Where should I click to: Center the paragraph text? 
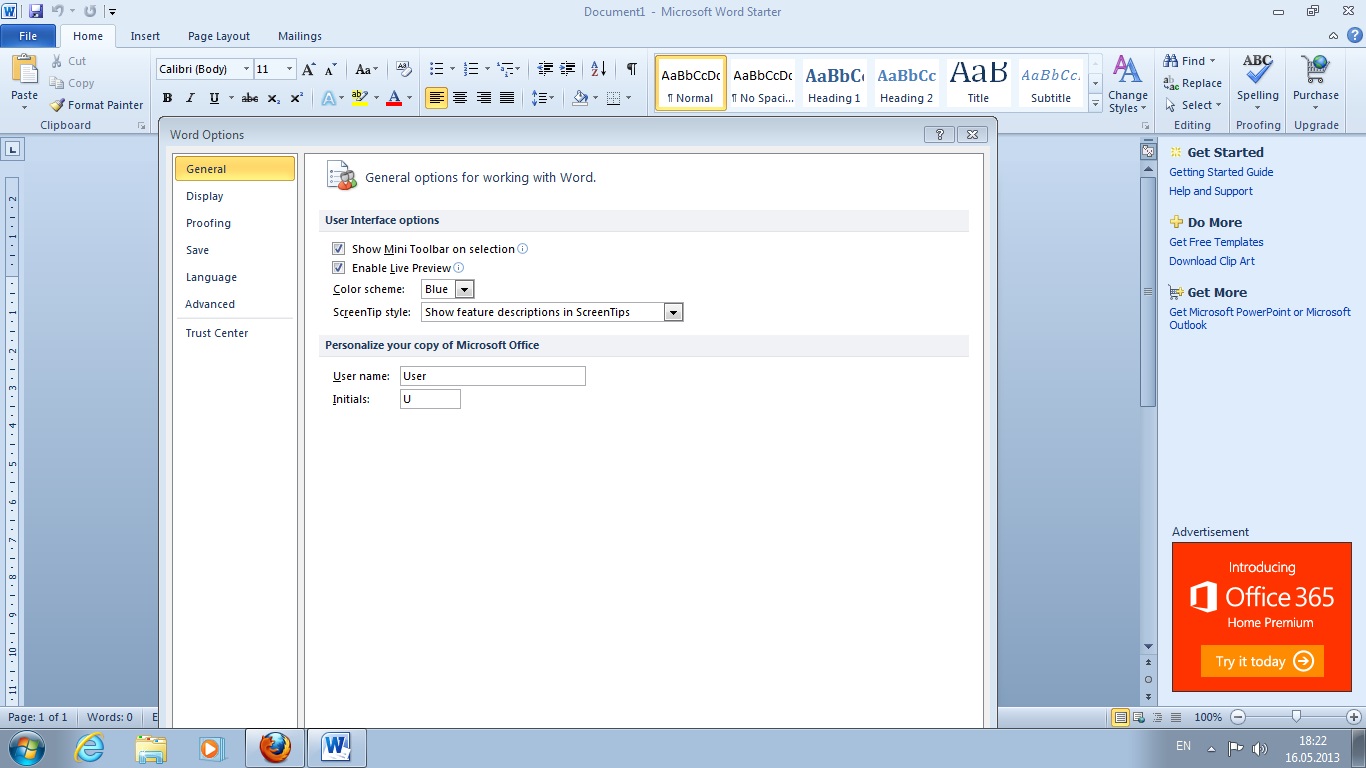(460, 98)
